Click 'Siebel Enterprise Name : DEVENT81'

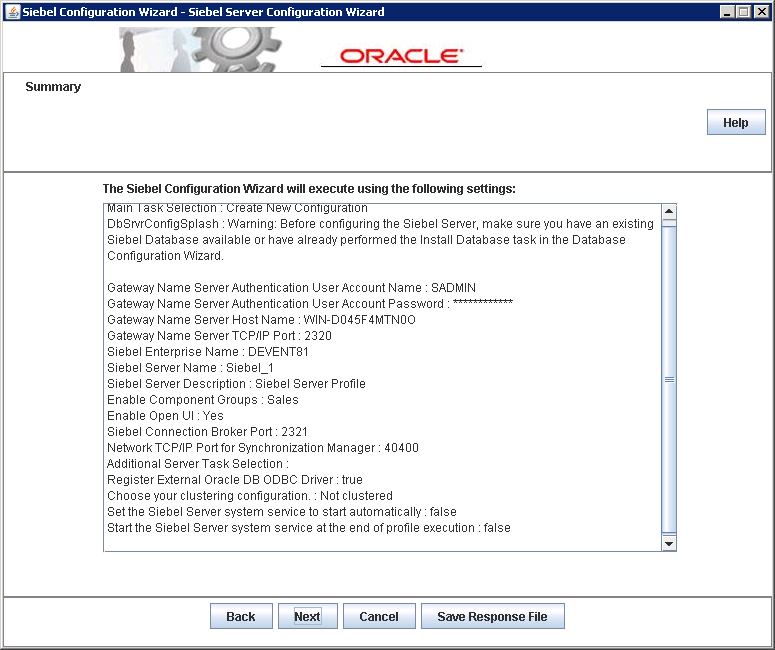[208, 351]
